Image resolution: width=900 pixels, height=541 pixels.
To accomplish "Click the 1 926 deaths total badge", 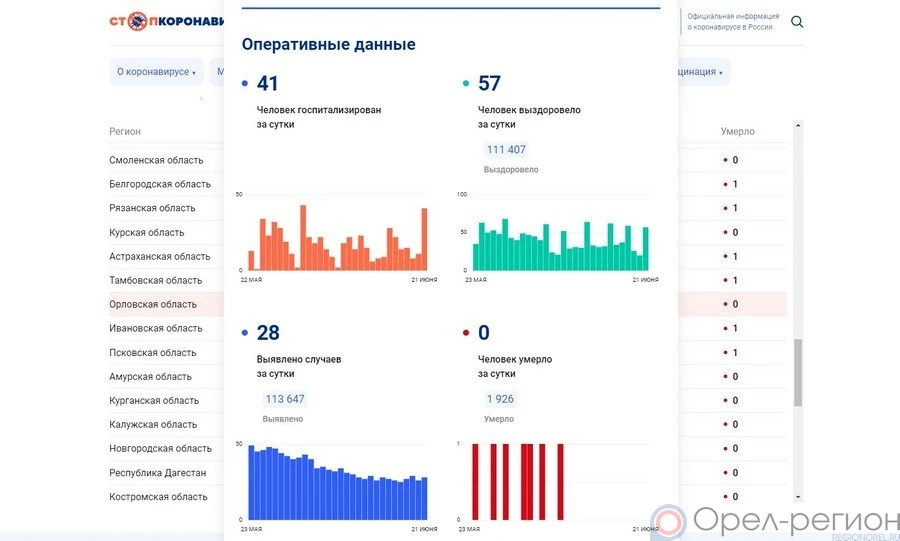I will pyautogui.click(x=499, y=399).
